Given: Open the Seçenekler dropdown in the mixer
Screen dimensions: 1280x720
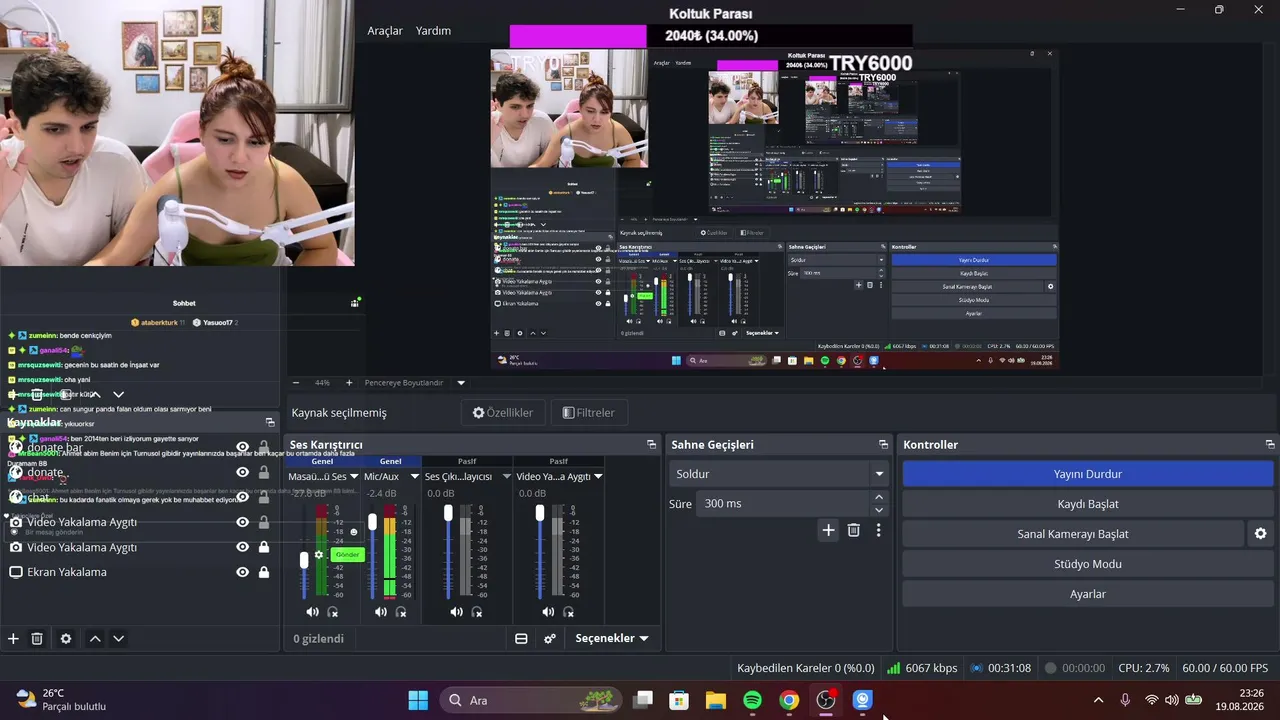Looking at the screenshot, I should pyautogui.click(x=612, y=638).
